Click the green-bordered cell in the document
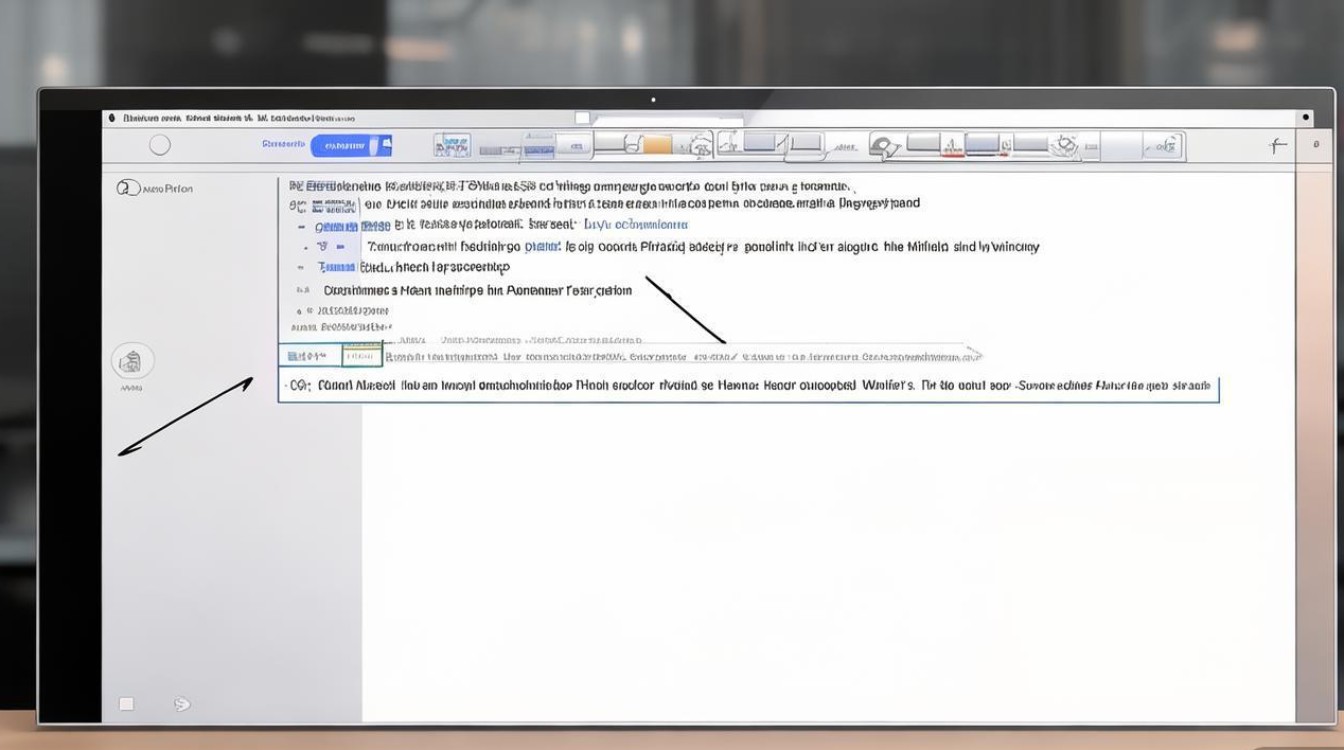 (x=361, y=356)
